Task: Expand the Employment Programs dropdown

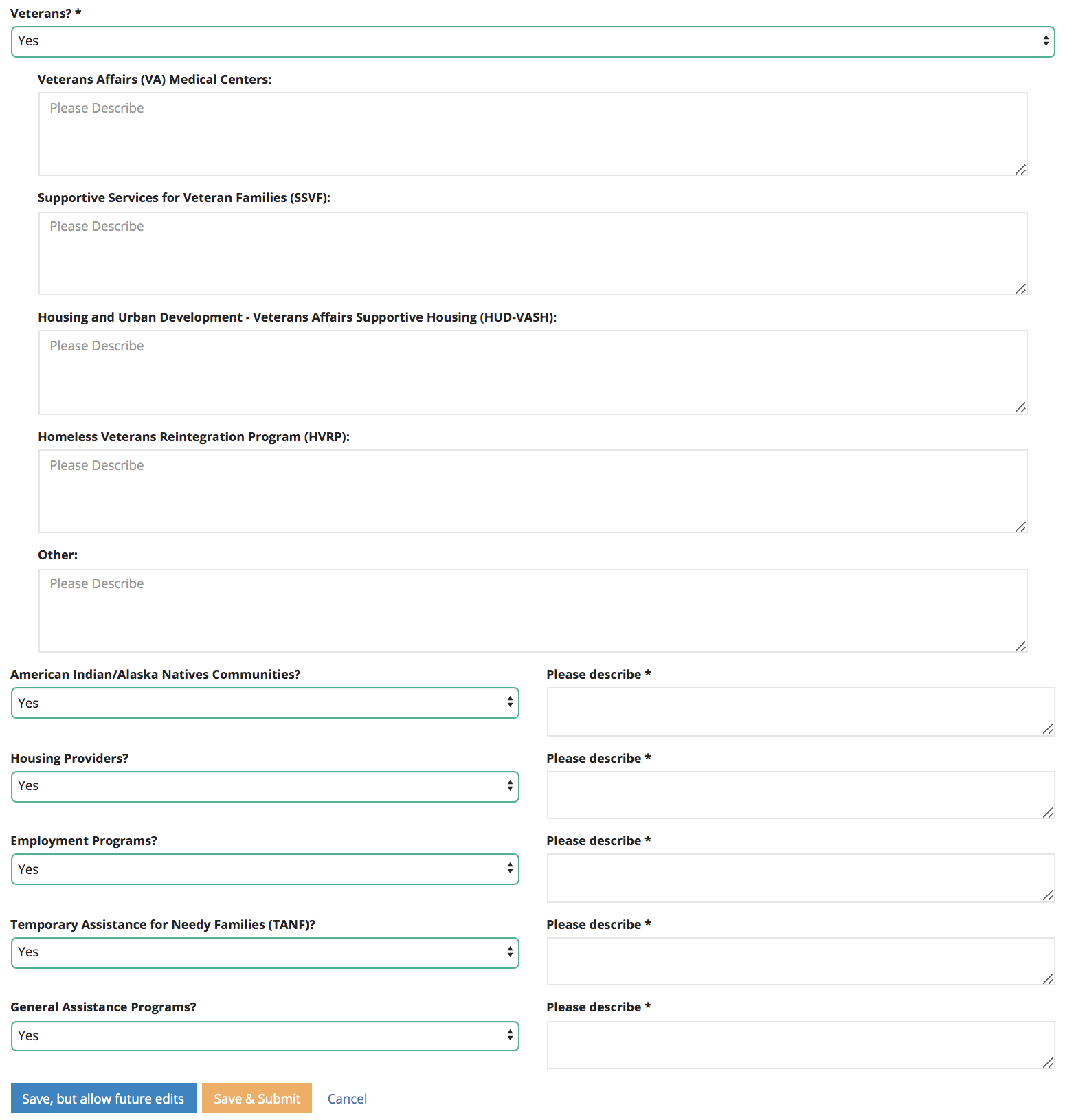Action: [265, 869]
